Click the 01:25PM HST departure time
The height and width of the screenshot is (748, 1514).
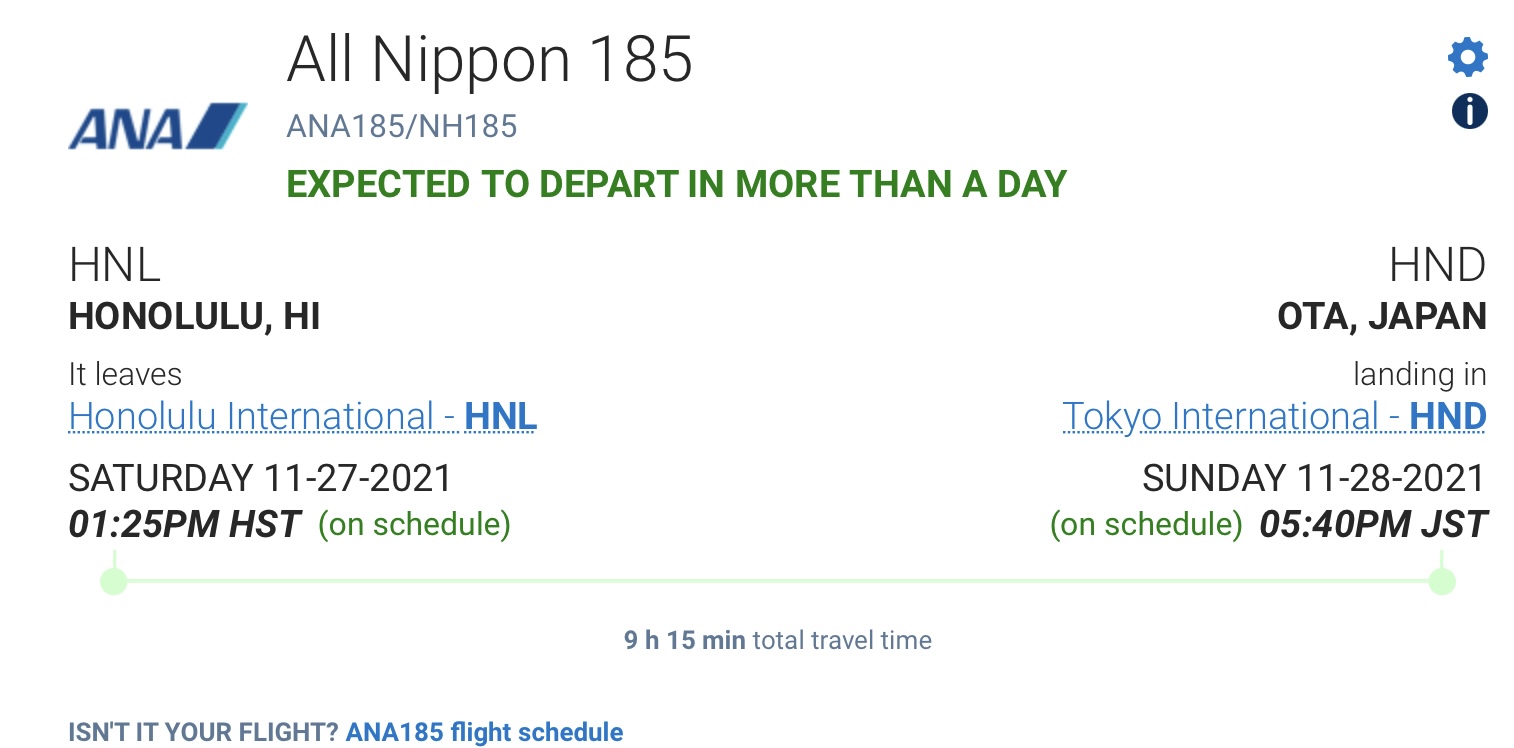tap(184, 524)
